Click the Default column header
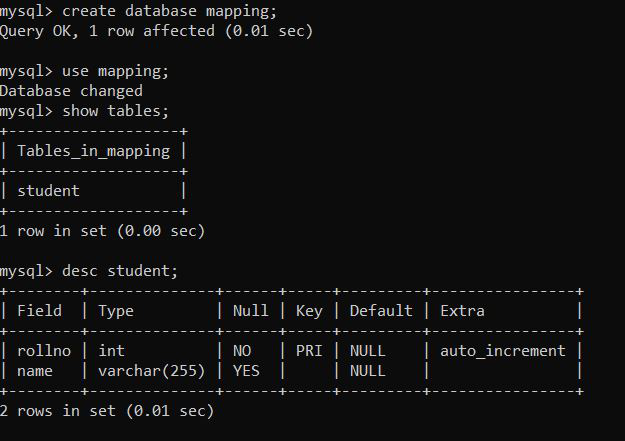The height and width of the screenshot is (441, 625). click(380, 311)
